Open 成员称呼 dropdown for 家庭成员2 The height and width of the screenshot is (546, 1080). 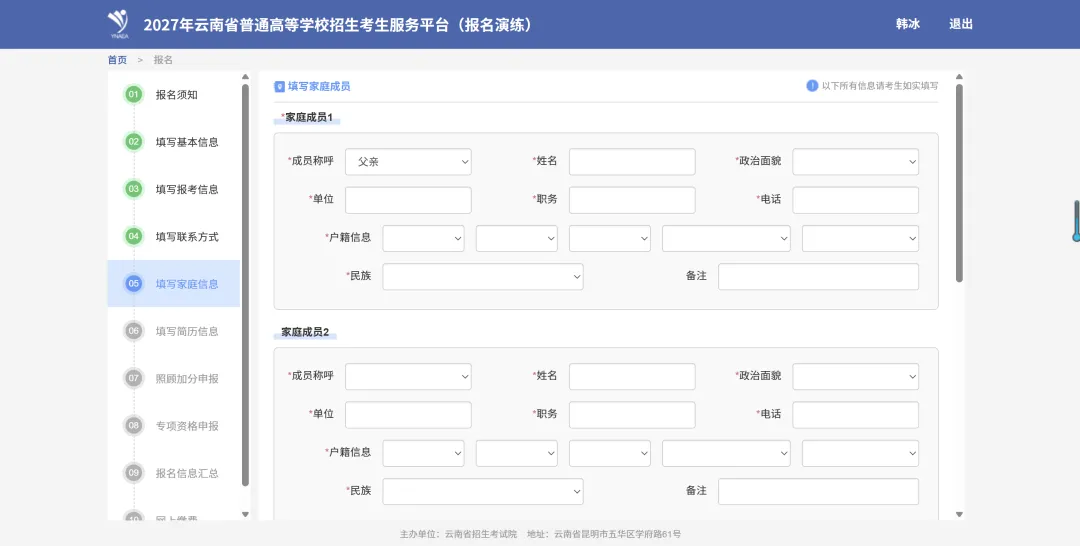[x=408, y=377]
